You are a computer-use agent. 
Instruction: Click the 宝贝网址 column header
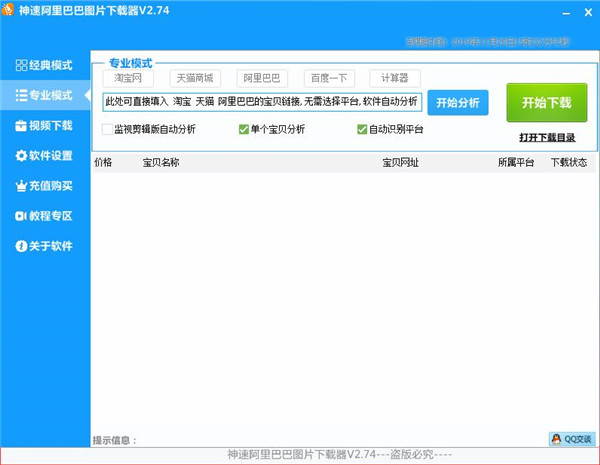pos(401,162)
